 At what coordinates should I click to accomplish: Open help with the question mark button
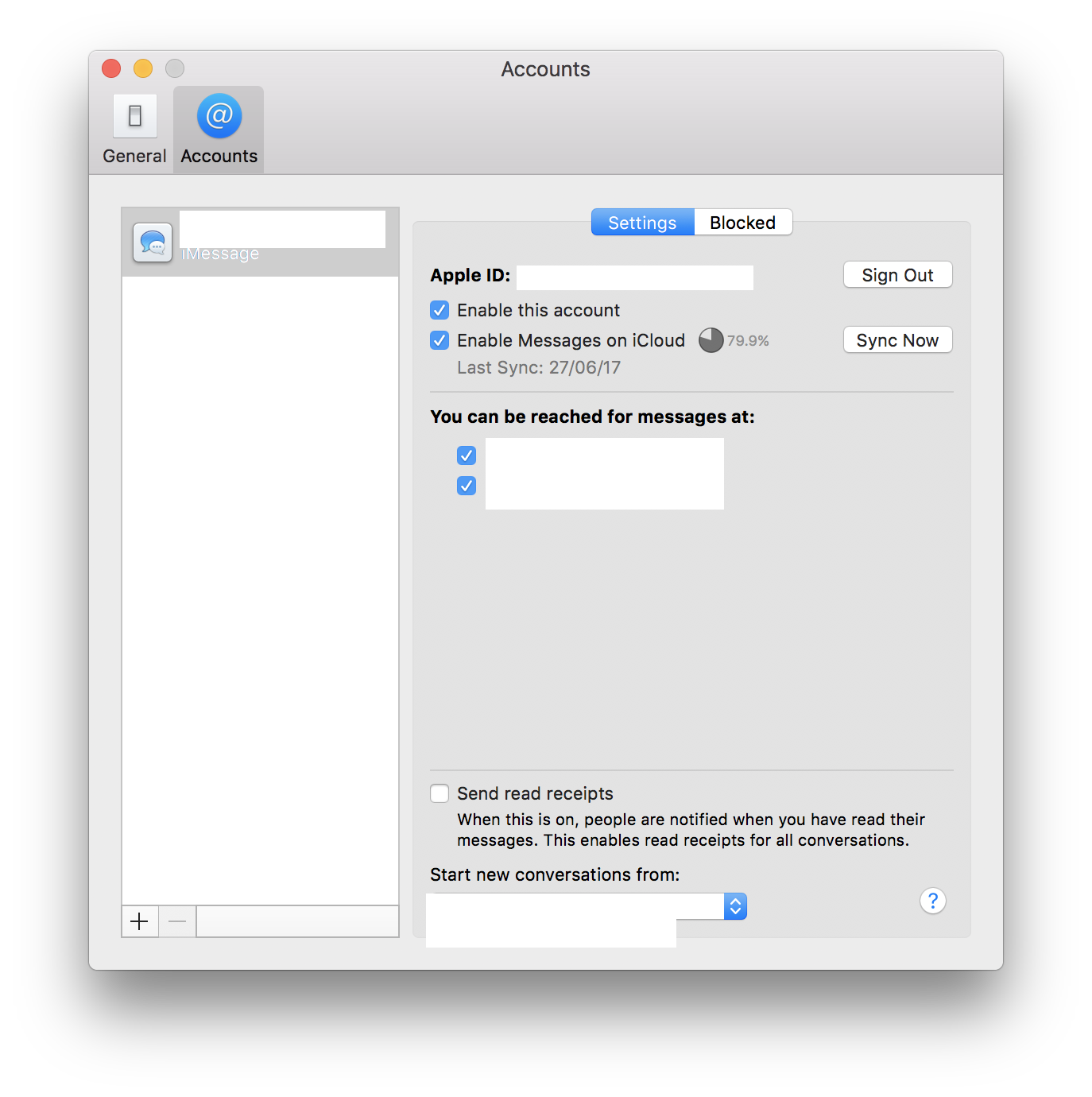click(x=933, y=901)
